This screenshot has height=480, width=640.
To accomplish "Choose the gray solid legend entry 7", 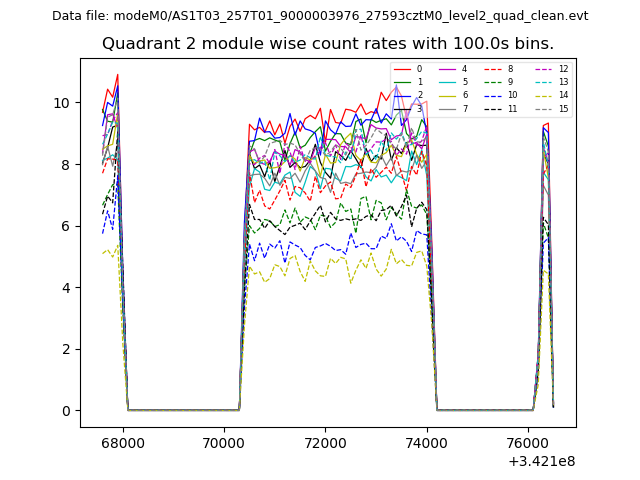I will coord(452,108).
